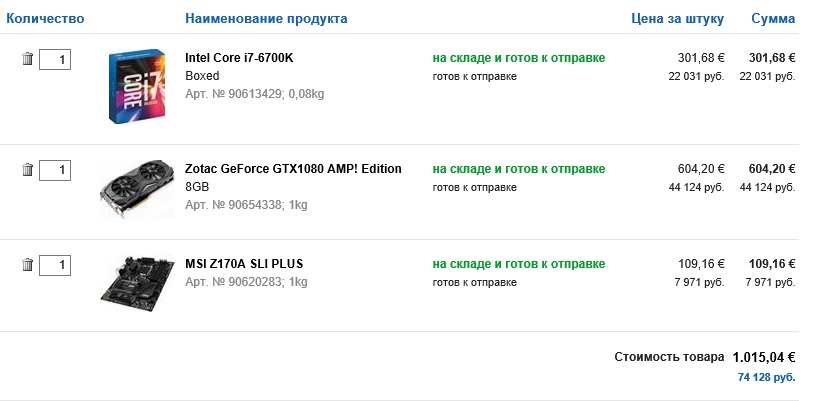The width and height of the screenshot is (837, 401).
Task: Open Intel Core i7-6700K product link
Action: click(x=239, y=58)
